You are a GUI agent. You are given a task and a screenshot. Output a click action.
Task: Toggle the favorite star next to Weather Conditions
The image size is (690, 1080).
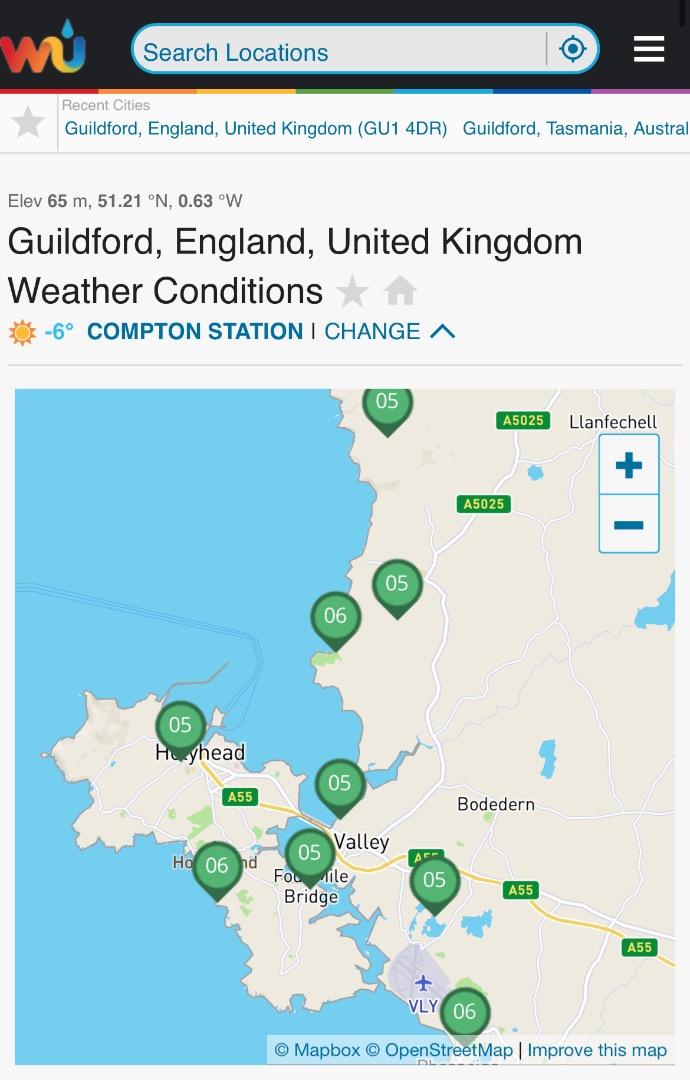(353, 291)
